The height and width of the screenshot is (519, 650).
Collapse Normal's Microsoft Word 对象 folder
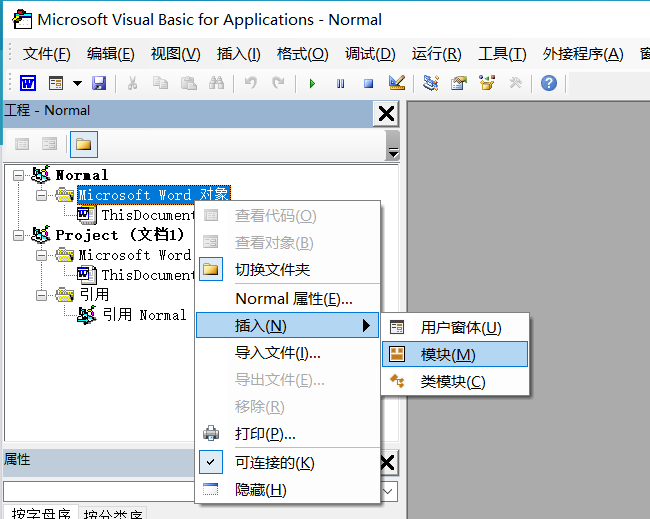click(41, 195)
